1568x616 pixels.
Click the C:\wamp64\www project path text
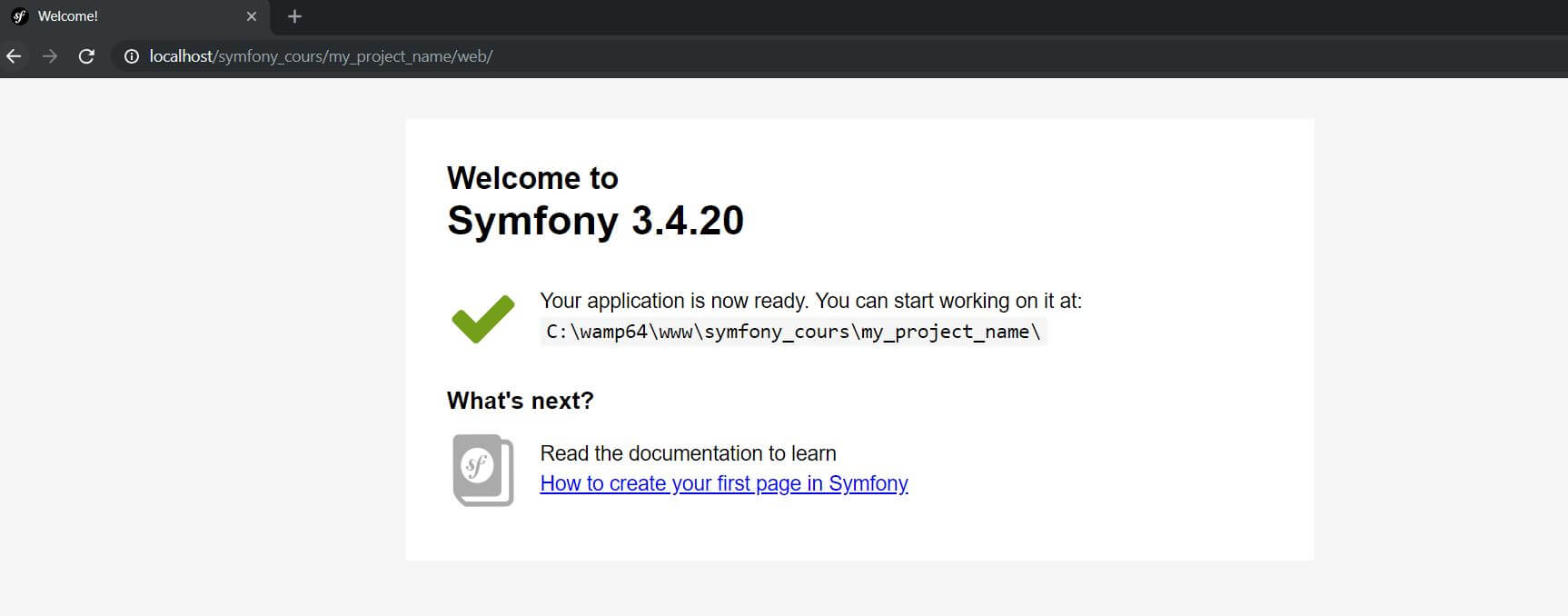[793, 332]
